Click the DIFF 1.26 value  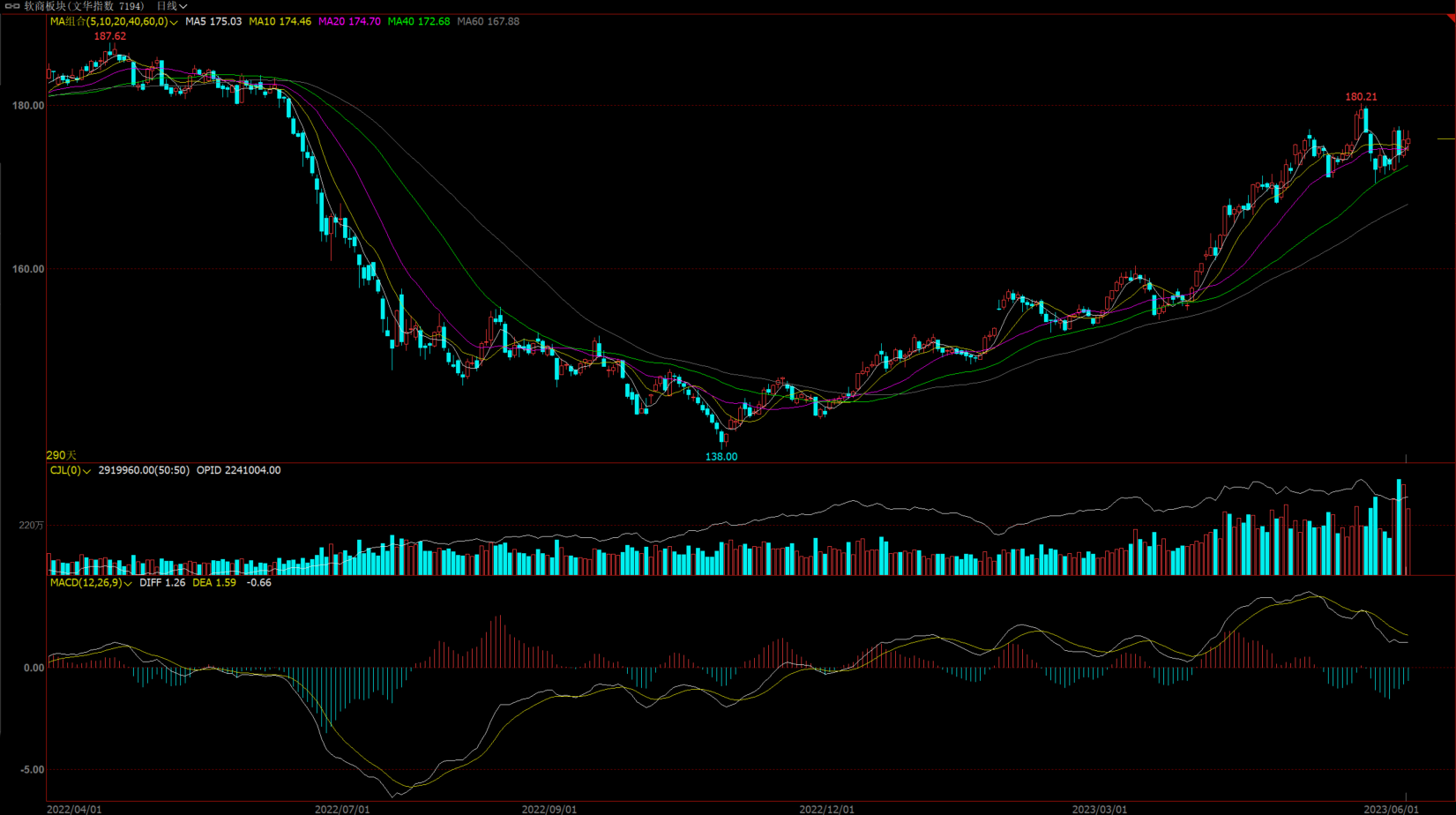(x=162, y=582)
